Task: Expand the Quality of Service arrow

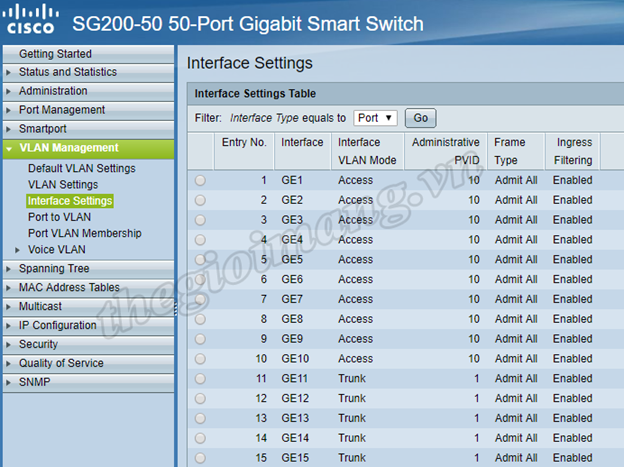Action: 8,363
